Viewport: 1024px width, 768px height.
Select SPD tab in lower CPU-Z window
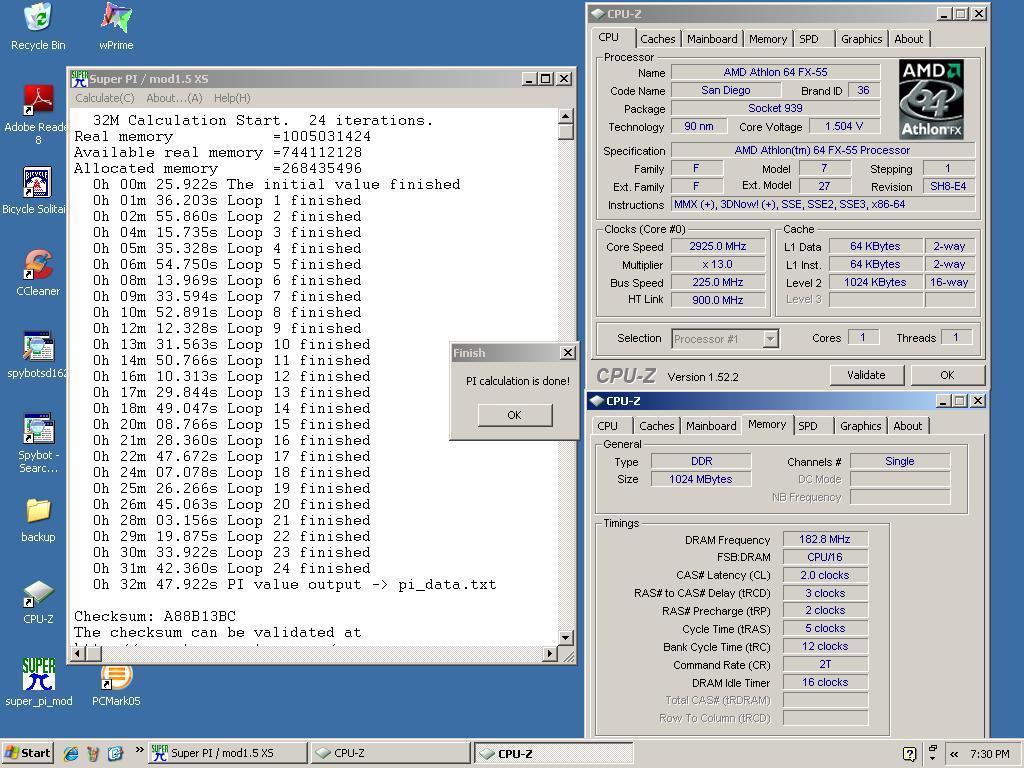pyautogui.click(x=808, y=426)
